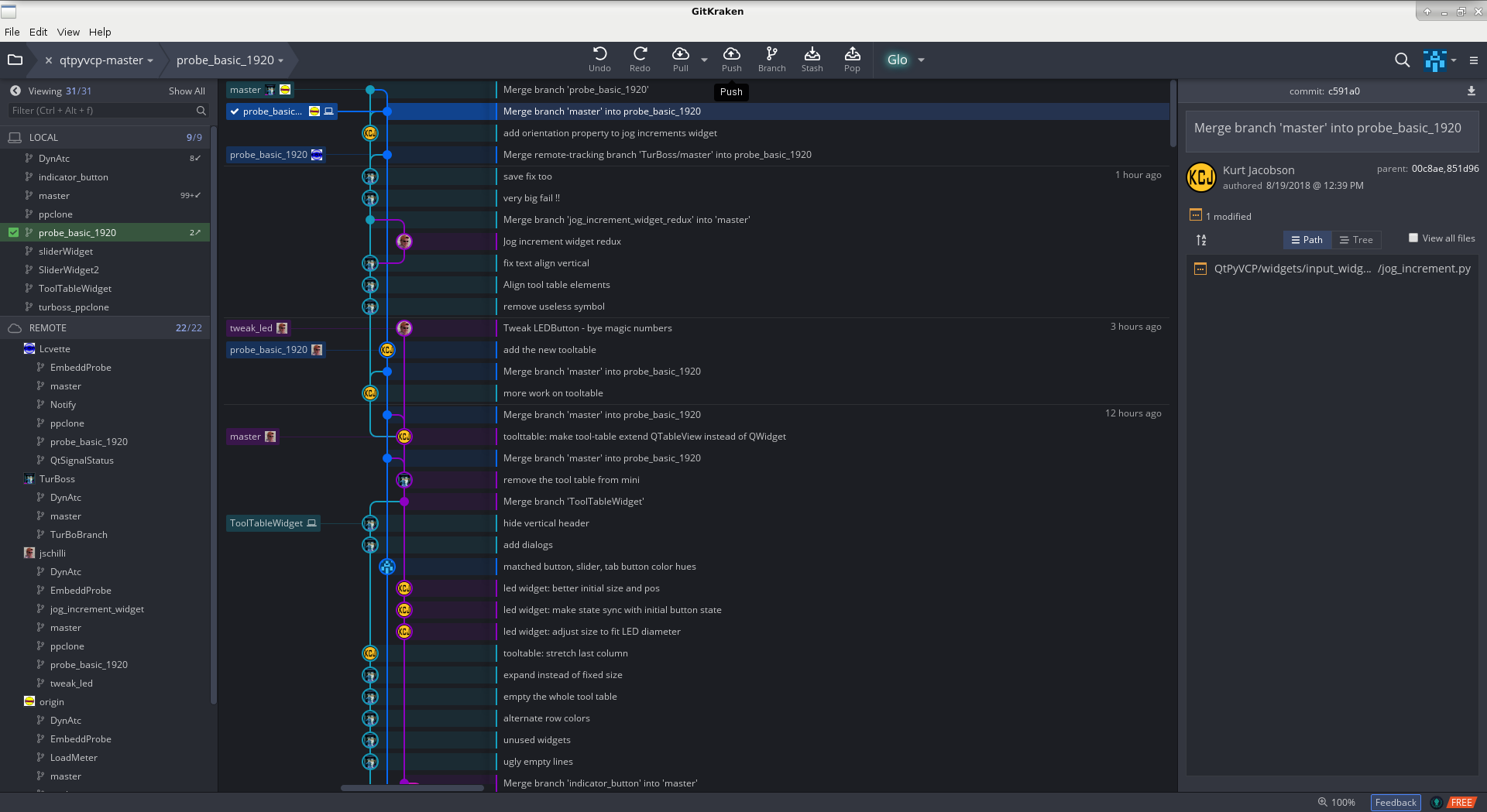
Task: Close the qtpyvcp-master repo tab
Action: (49, 60)
